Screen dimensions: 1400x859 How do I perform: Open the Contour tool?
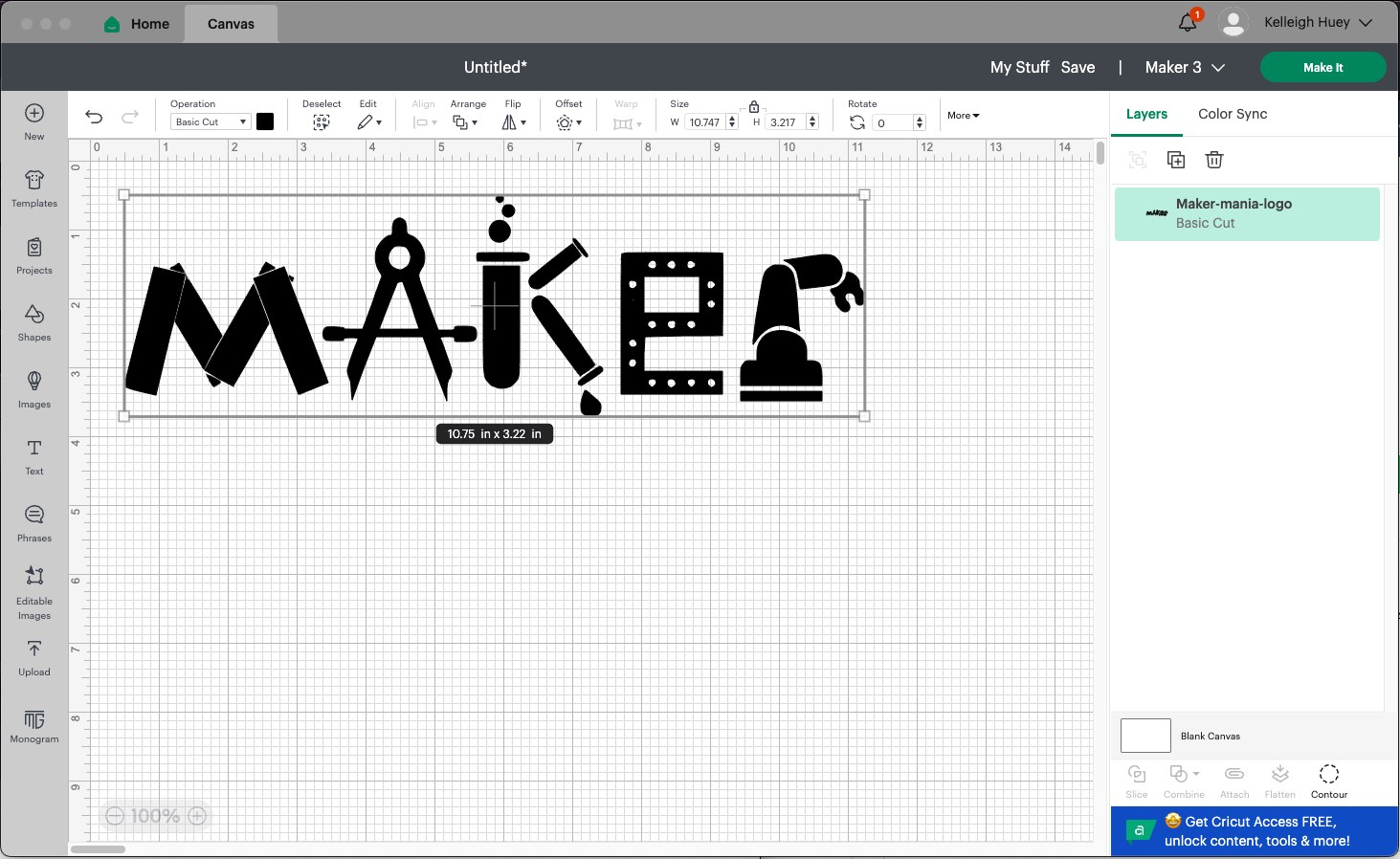tap(1328, 781)
